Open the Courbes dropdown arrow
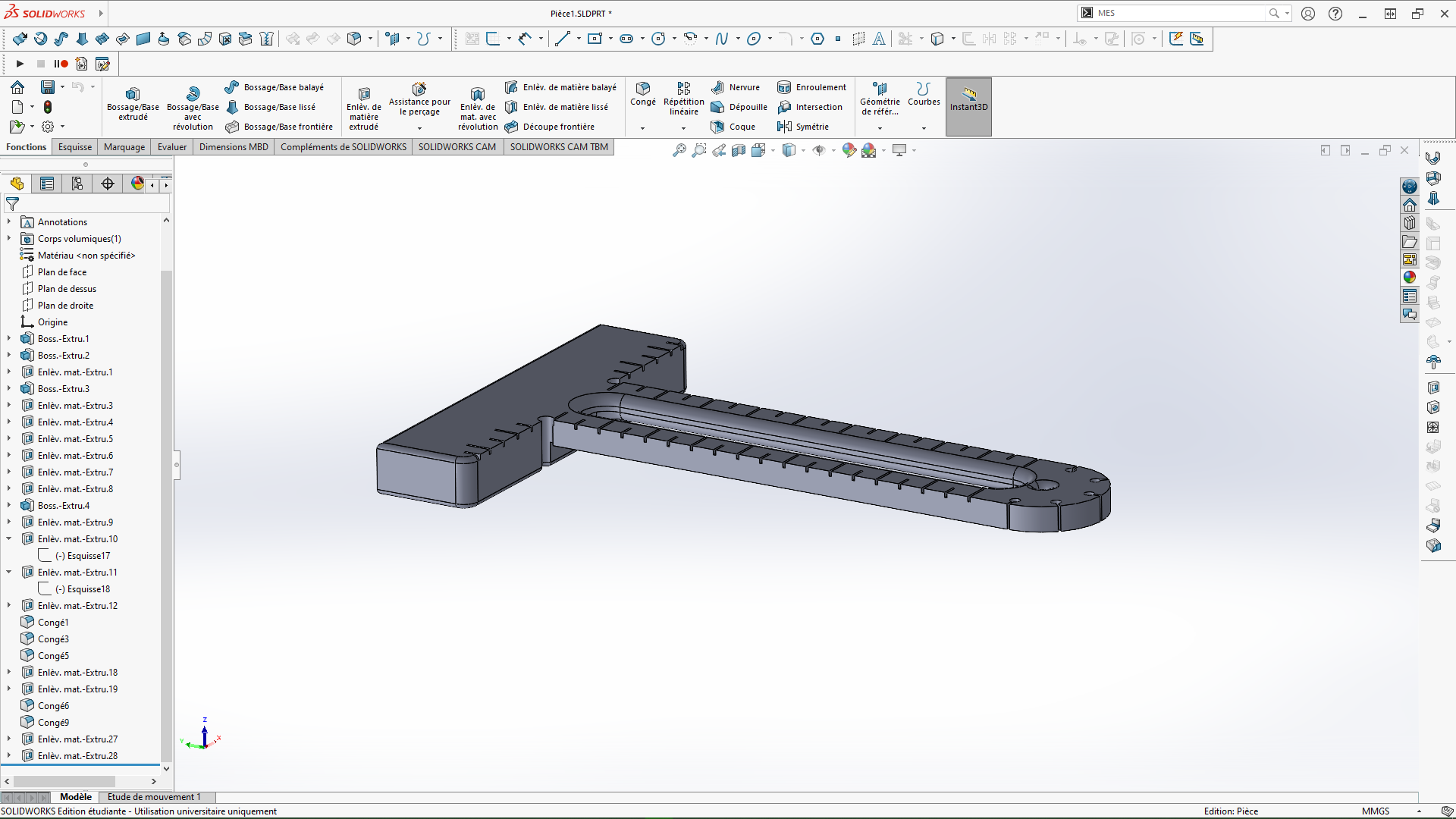1456x819 pixels. [924, 128]
